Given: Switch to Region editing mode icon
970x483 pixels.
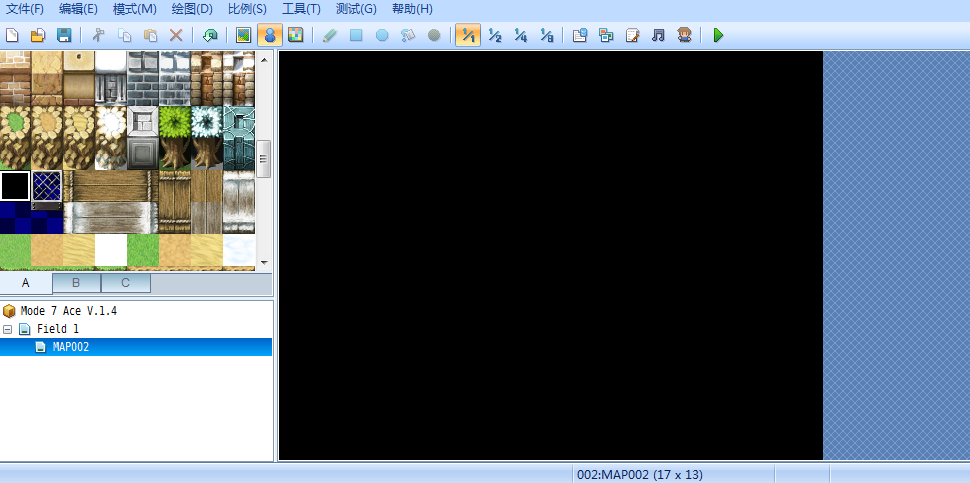Looking at the screenshot, I should (296, 35).
